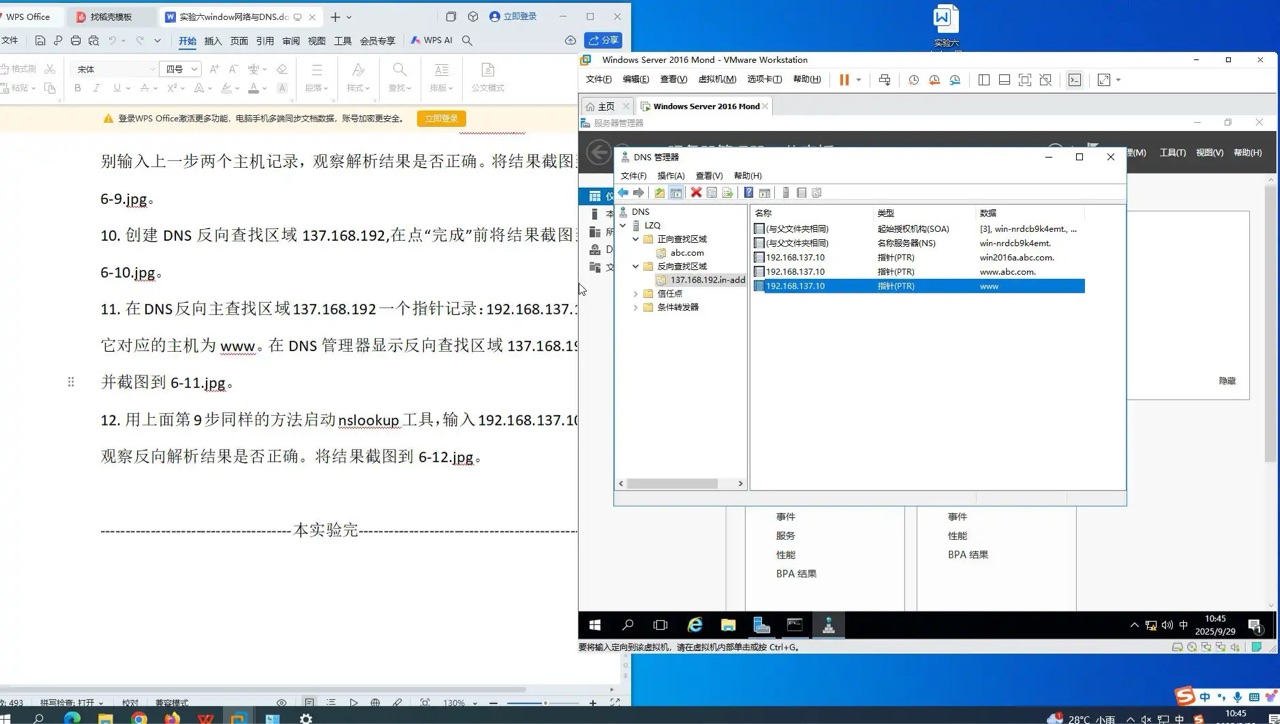The width and height of the screenshot is (1280, 724).
Task: Click the WPS highlight color button
Action: coord(226,88)
